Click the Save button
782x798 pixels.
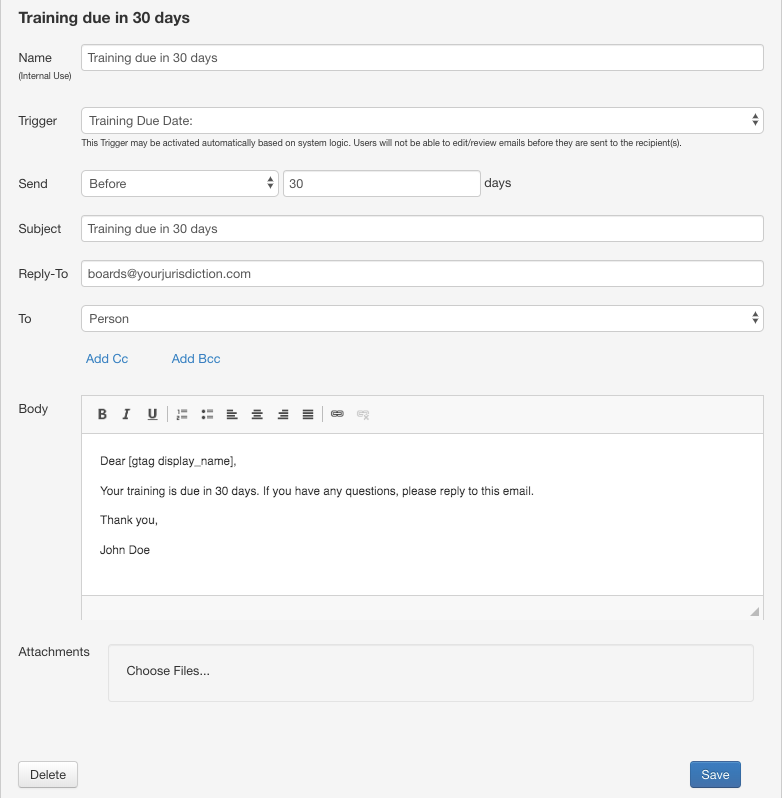(x=715, y=775)
